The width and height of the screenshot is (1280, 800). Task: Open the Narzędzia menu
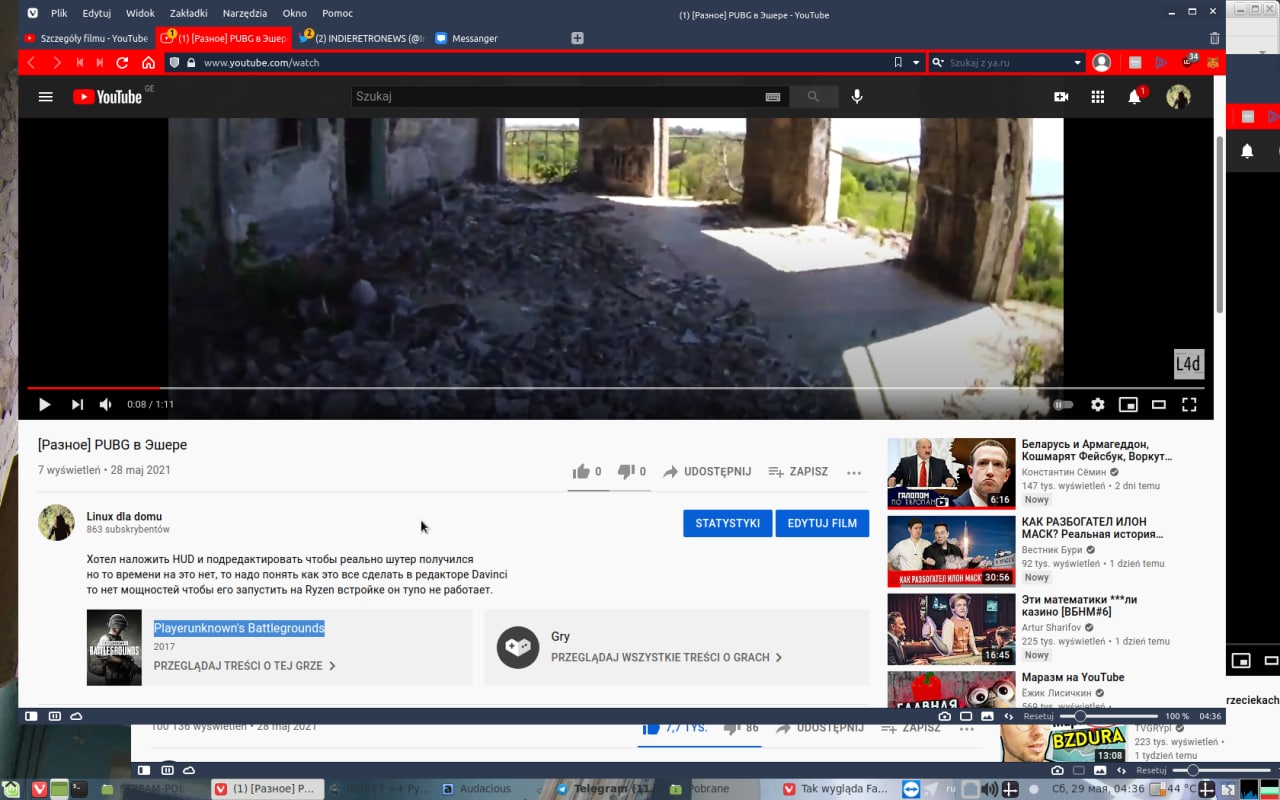pyautogui.click(x=245, y=14)
